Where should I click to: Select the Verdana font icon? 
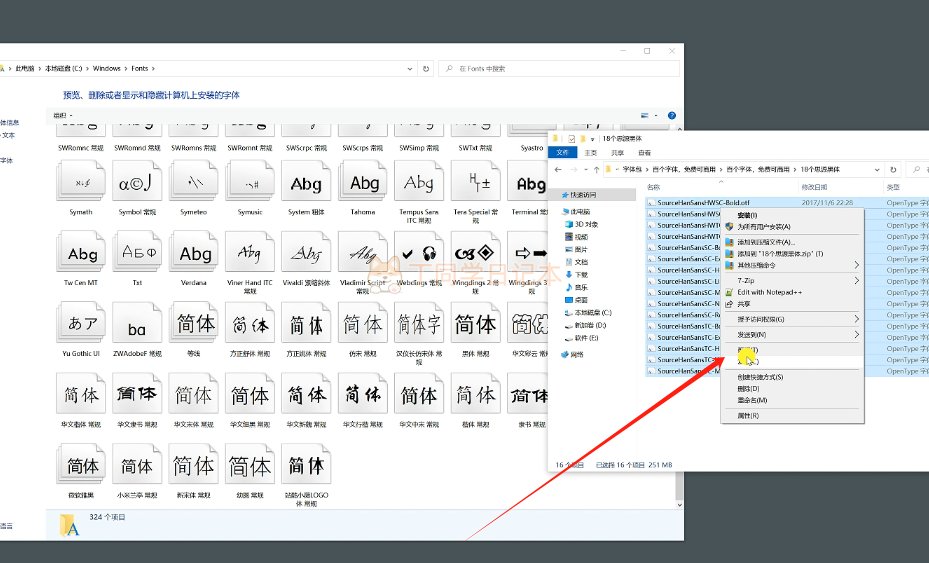[195, 255]
